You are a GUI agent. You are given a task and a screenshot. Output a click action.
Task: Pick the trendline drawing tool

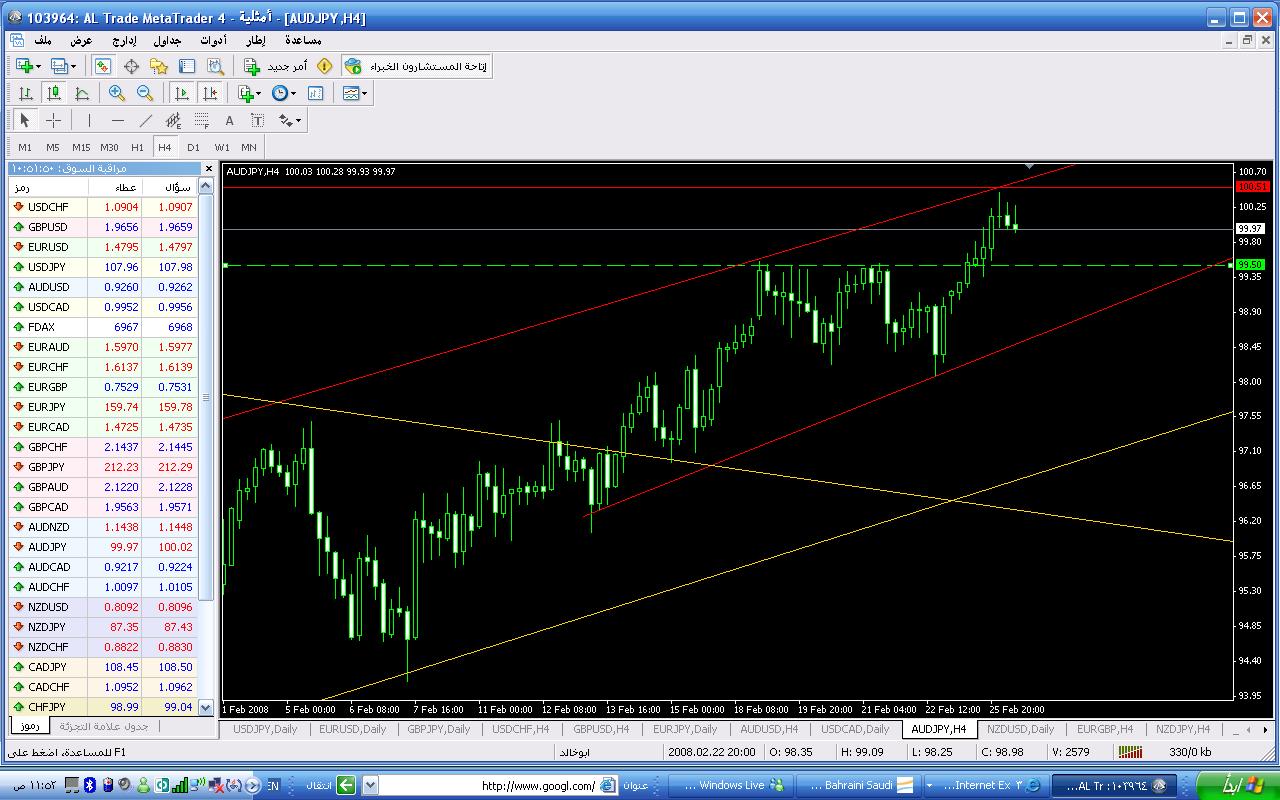tap(146, 120)
